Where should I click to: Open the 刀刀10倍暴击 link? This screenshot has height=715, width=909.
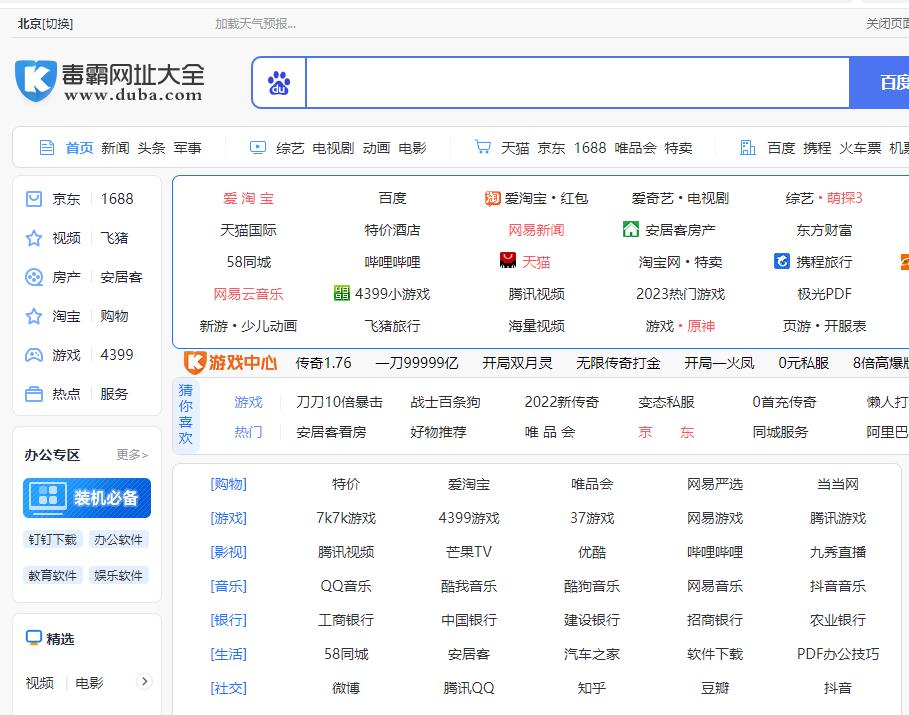[x=340, y=402]
